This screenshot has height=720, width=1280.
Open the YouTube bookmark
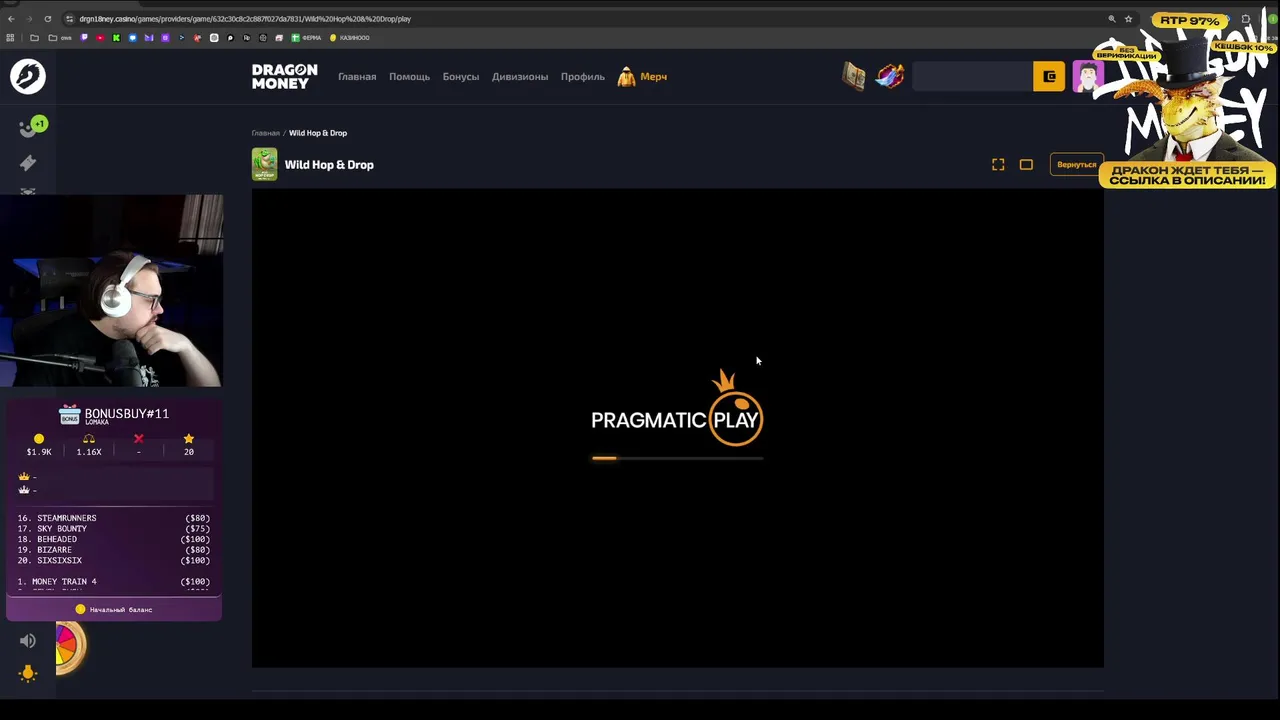[x=100, y=38]
